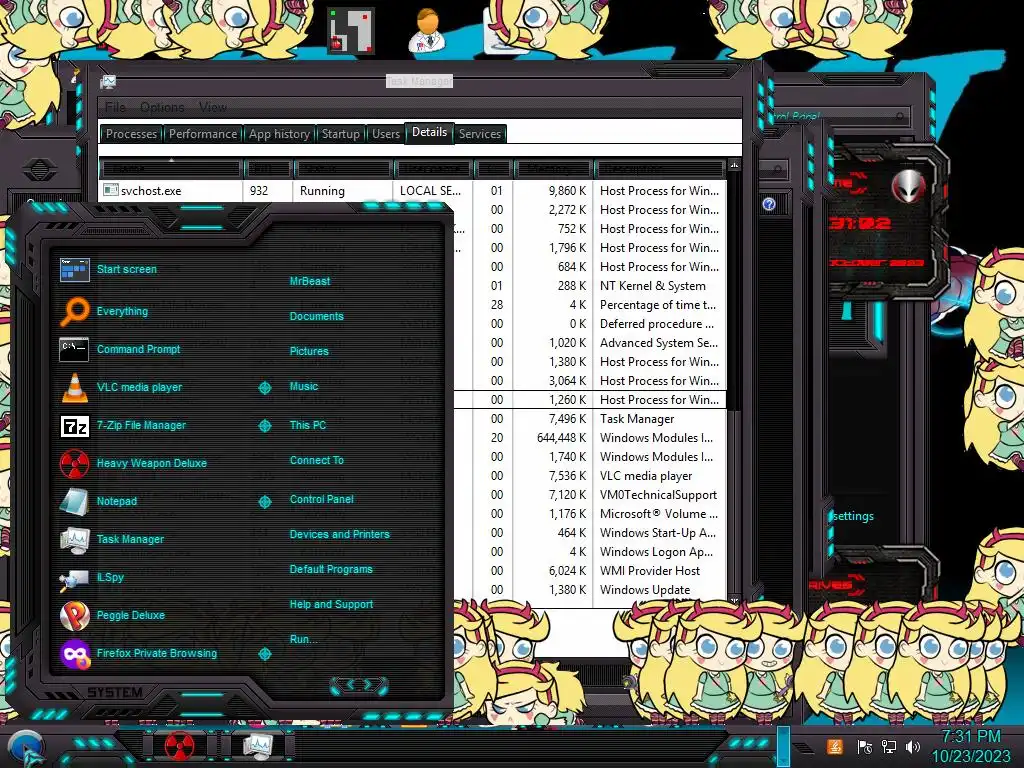
Task: Expand Firefox Private Browsing jump list arrow
Action: [264, 654]
